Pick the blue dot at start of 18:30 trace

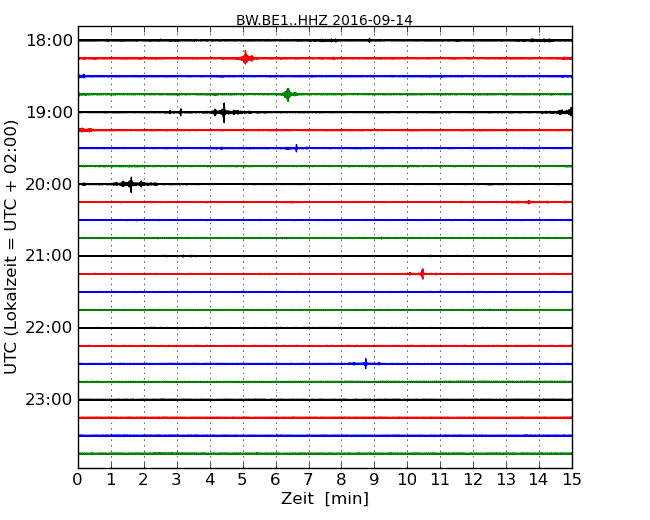click(83, 76)
